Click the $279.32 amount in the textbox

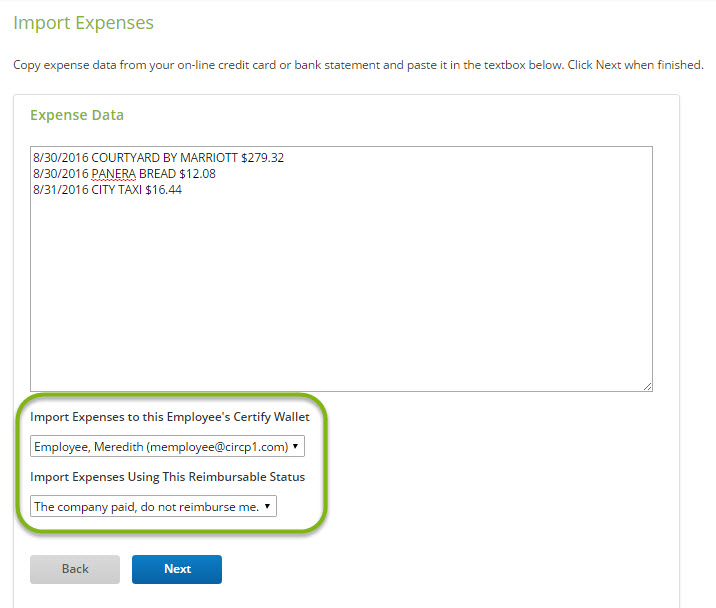click(x=263, y=158)
